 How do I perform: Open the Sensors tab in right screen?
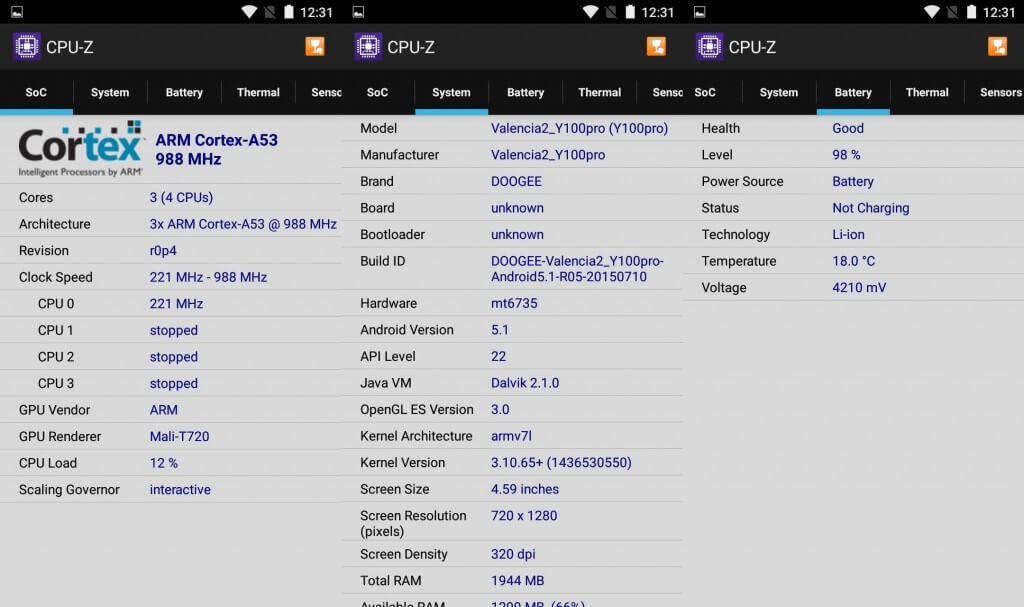tap(1000, 92)
